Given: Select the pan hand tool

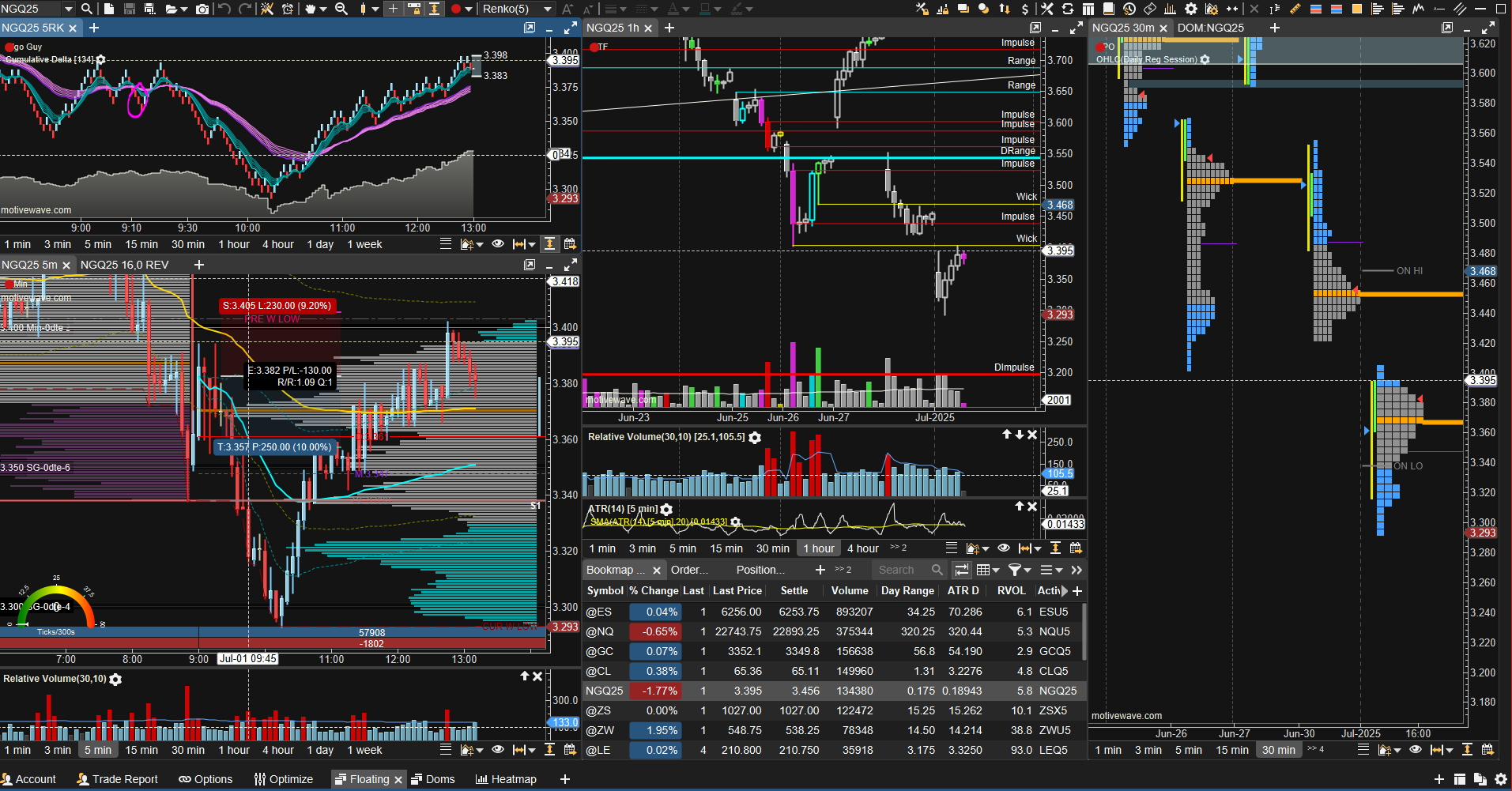Looking at the screenshot, I should 311,9.
